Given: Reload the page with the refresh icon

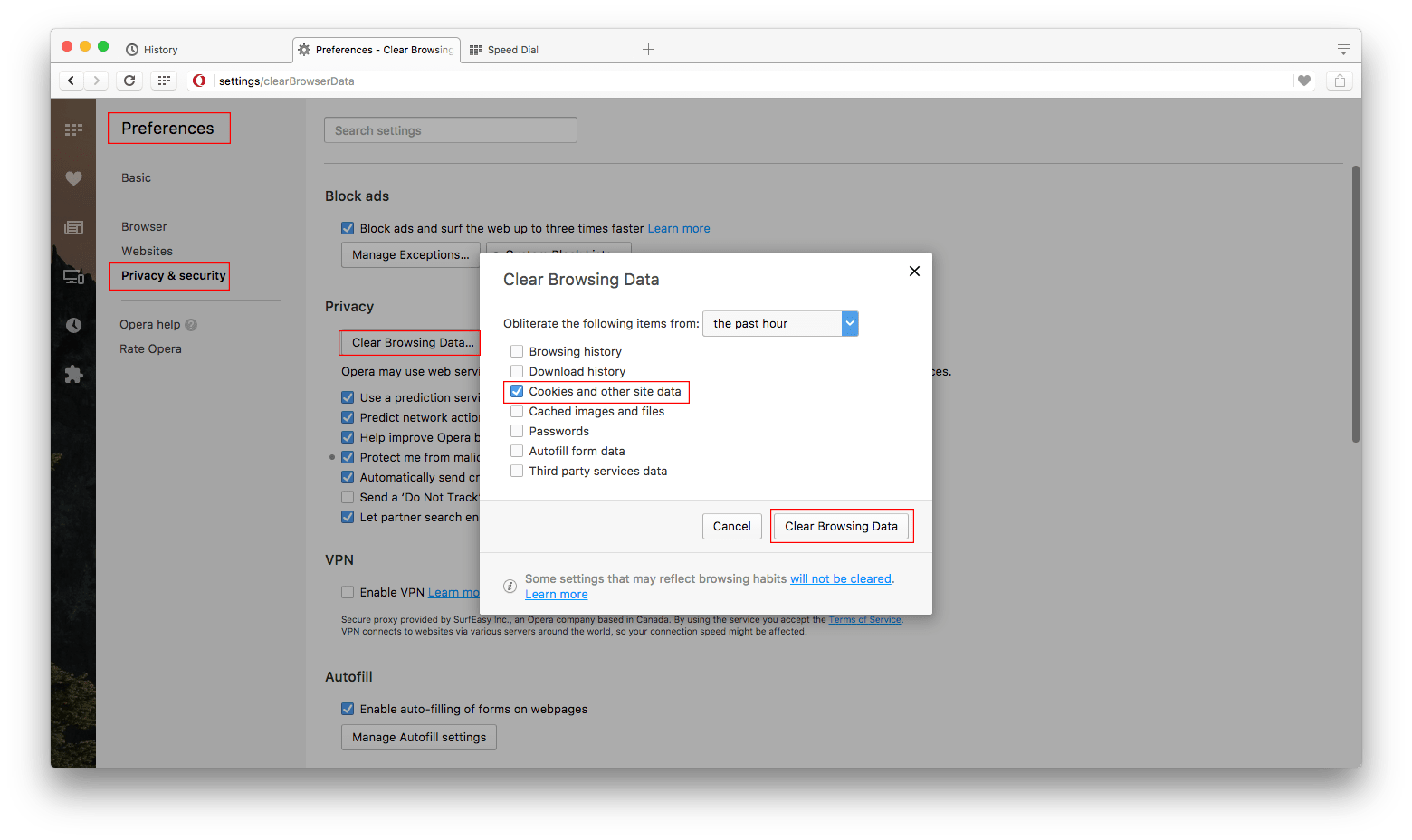Looking at the screenshot, I should coord(129,81).
